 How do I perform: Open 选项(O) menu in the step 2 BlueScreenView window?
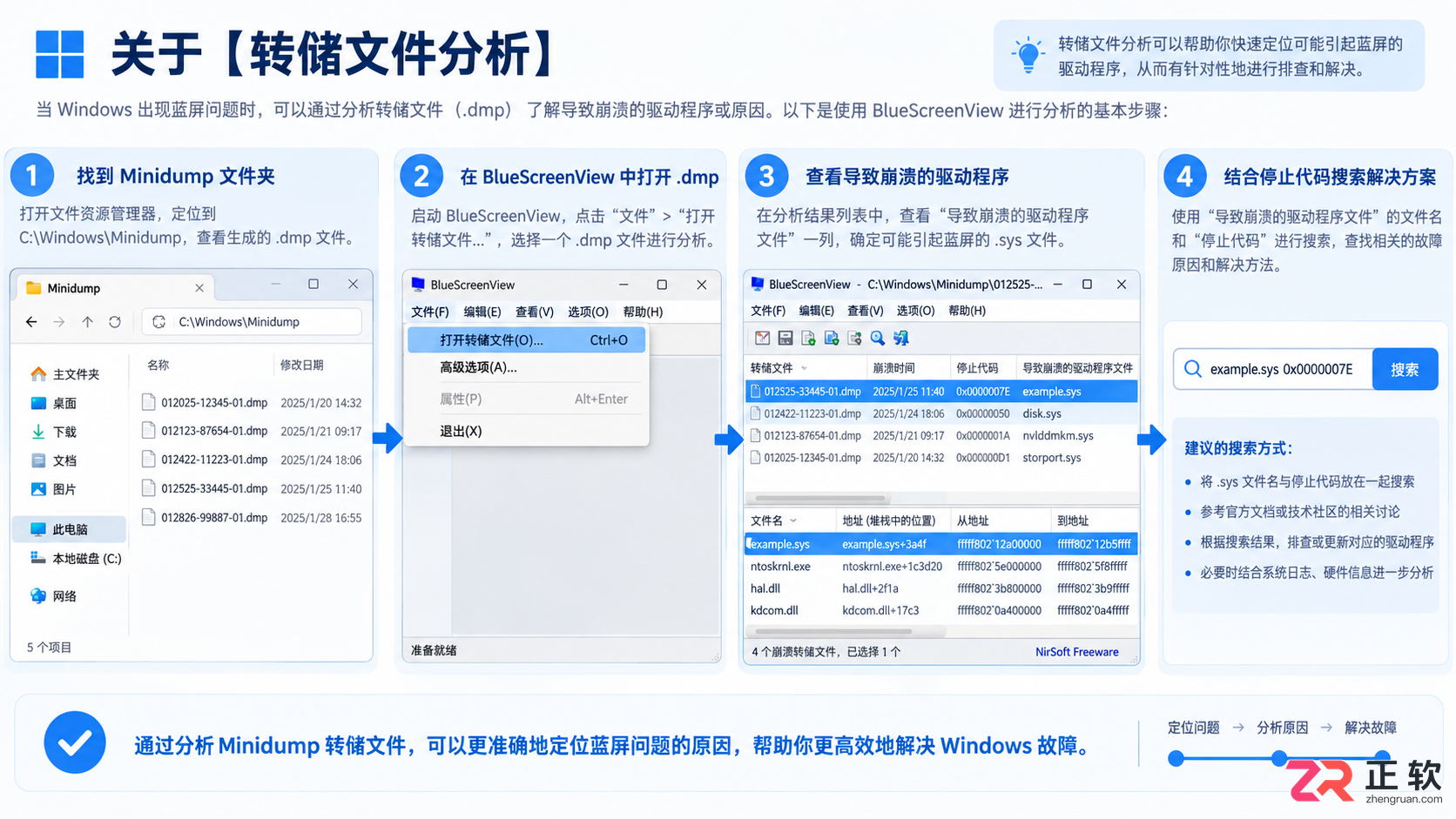tap(589, 312)
